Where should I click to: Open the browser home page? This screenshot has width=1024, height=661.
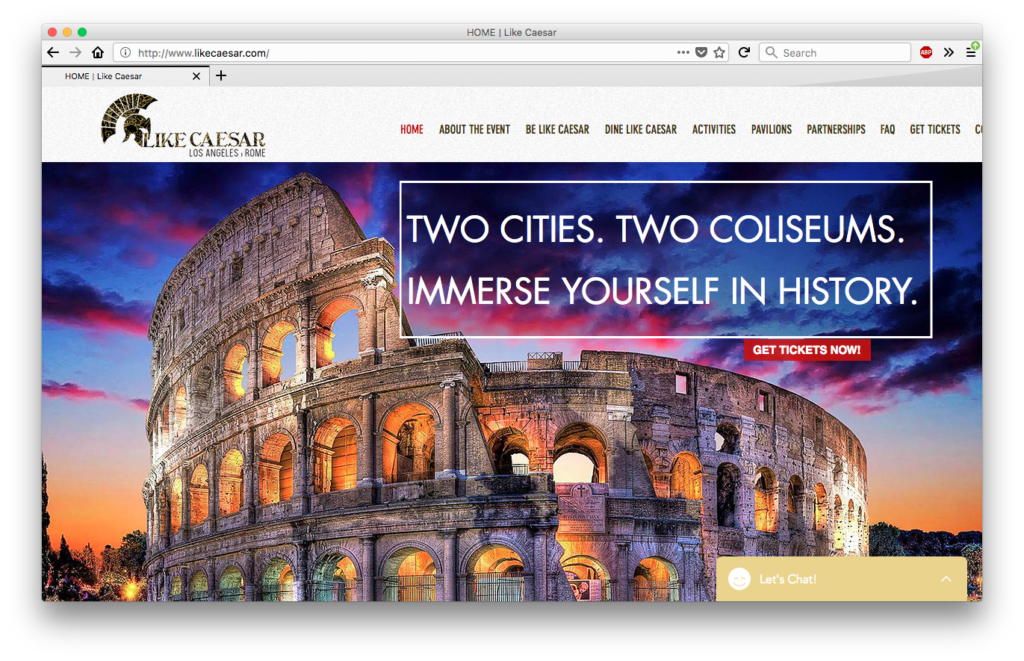coord(98,52)
